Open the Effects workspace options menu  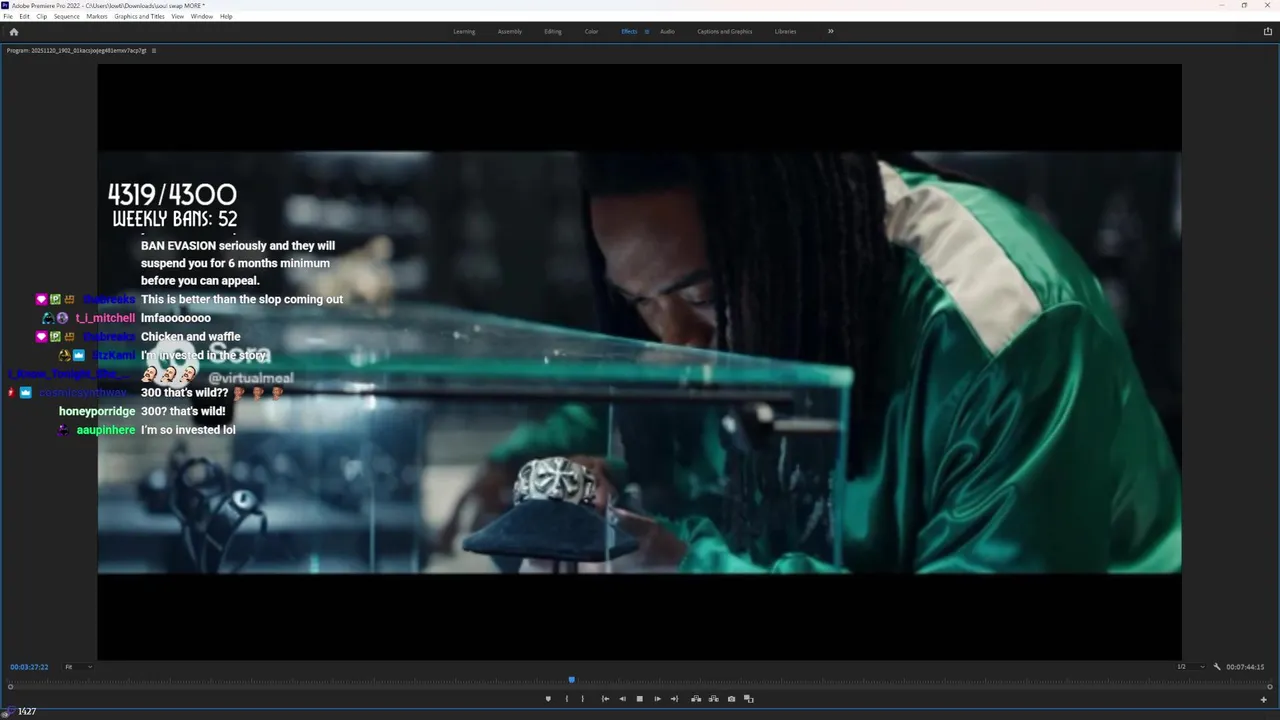[x=647, y=31]
